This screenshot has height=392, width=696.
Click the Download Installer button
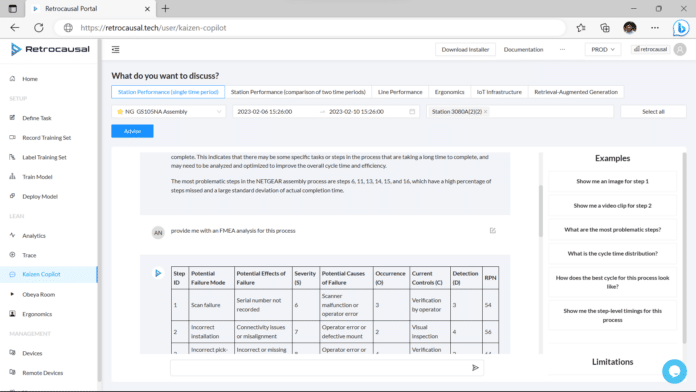[465, 49]
